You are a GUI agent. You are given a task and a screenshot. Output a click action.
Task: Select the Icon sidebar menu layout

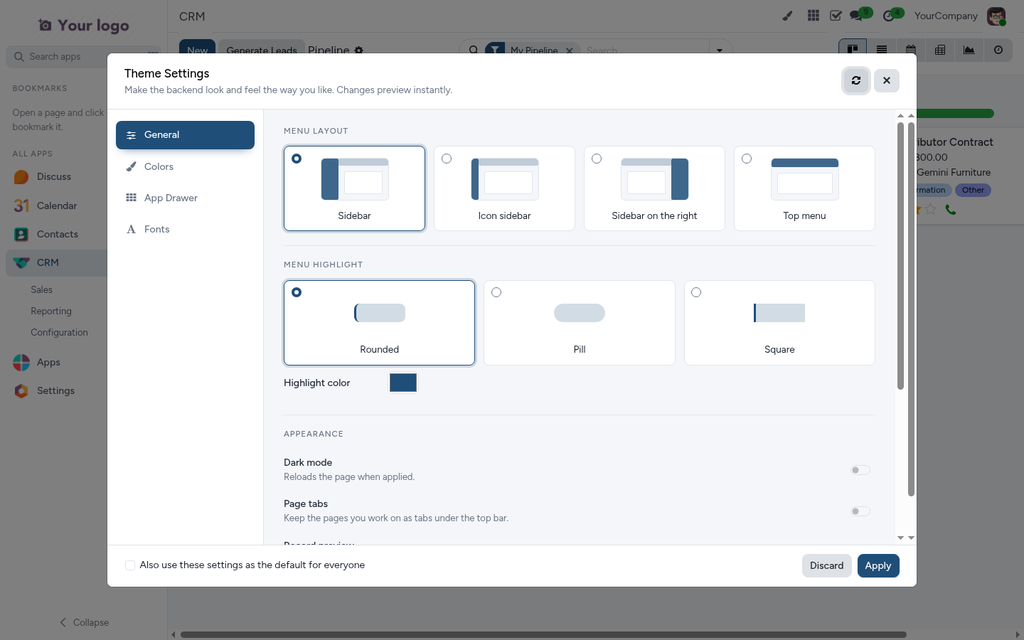point(504,188)
